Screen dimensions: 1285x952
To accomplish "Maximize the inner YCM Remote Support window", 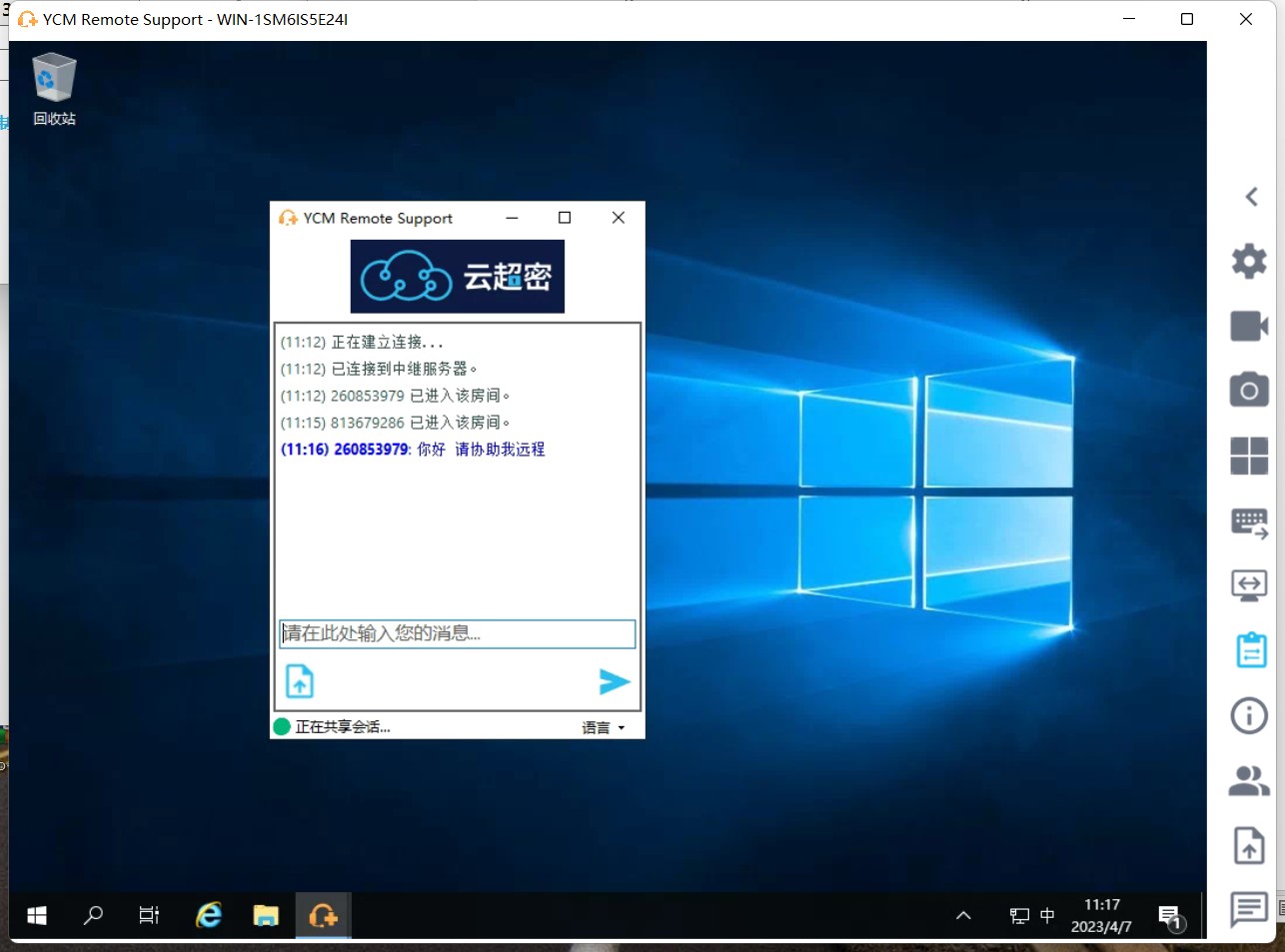I will 565,218.
